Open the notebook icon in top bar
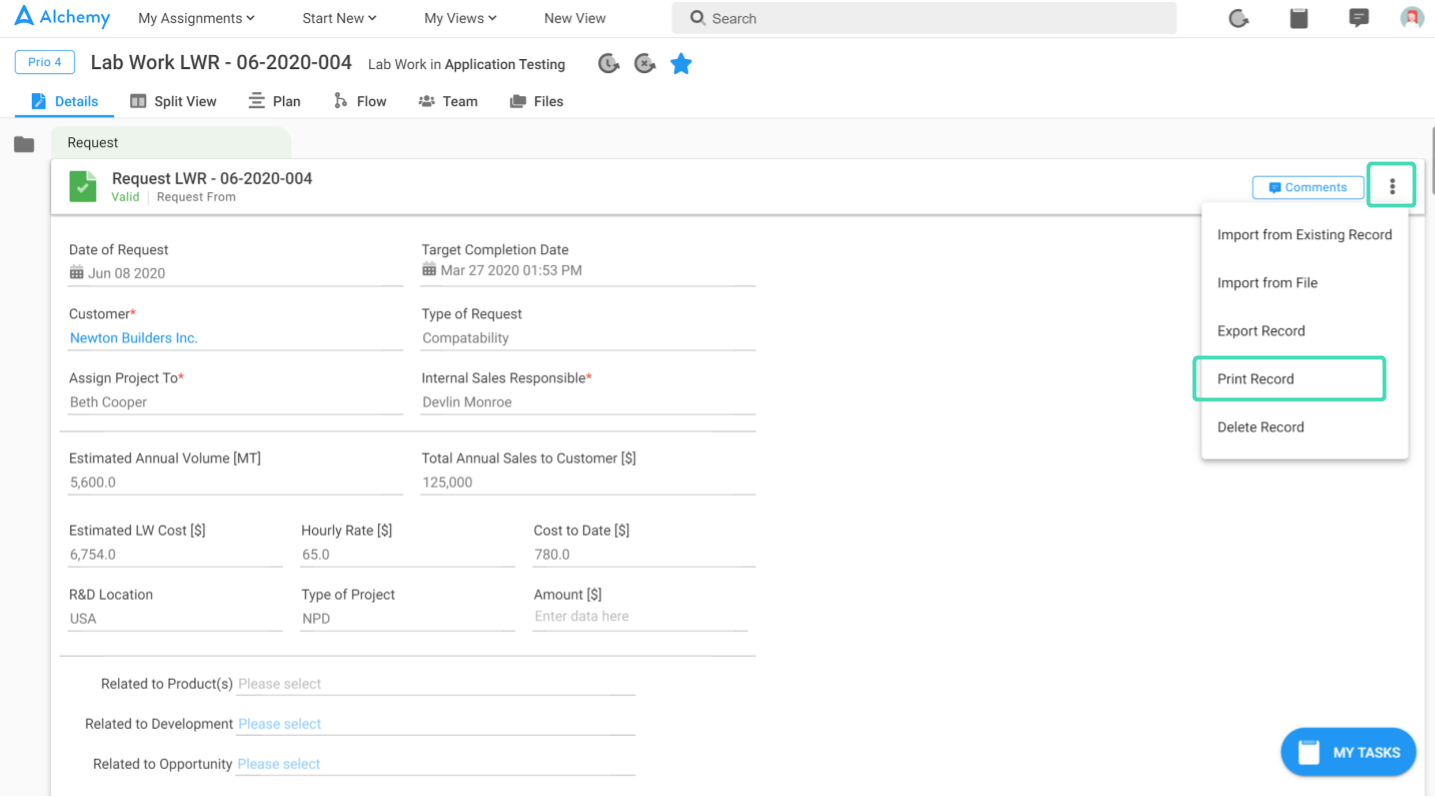This screenshot has width=1435, height=797. click(1299, 18)
